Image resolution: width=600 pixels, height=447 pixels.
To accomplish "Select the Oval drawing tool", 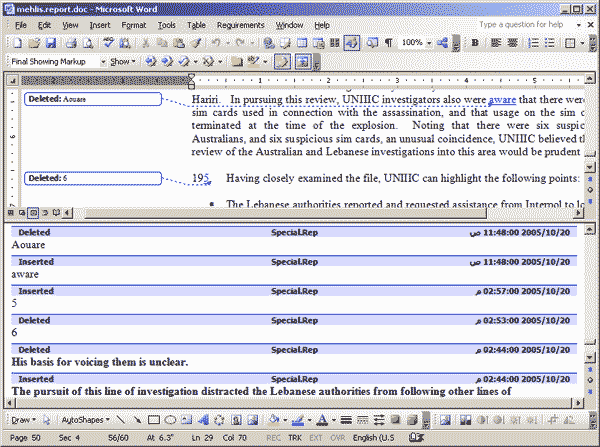I will point(169,419).
